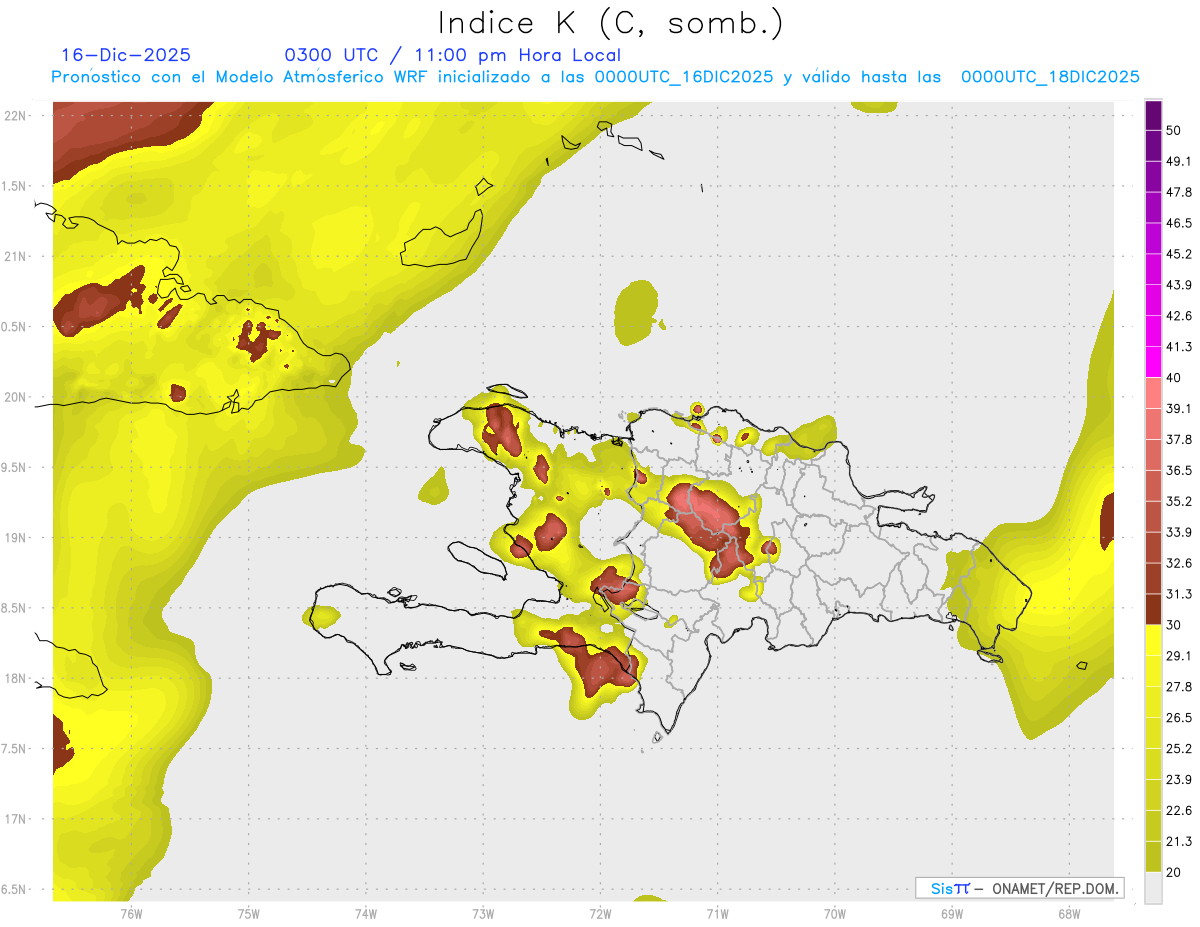
Task: Click the legend value "50"
Action: 1175,130
